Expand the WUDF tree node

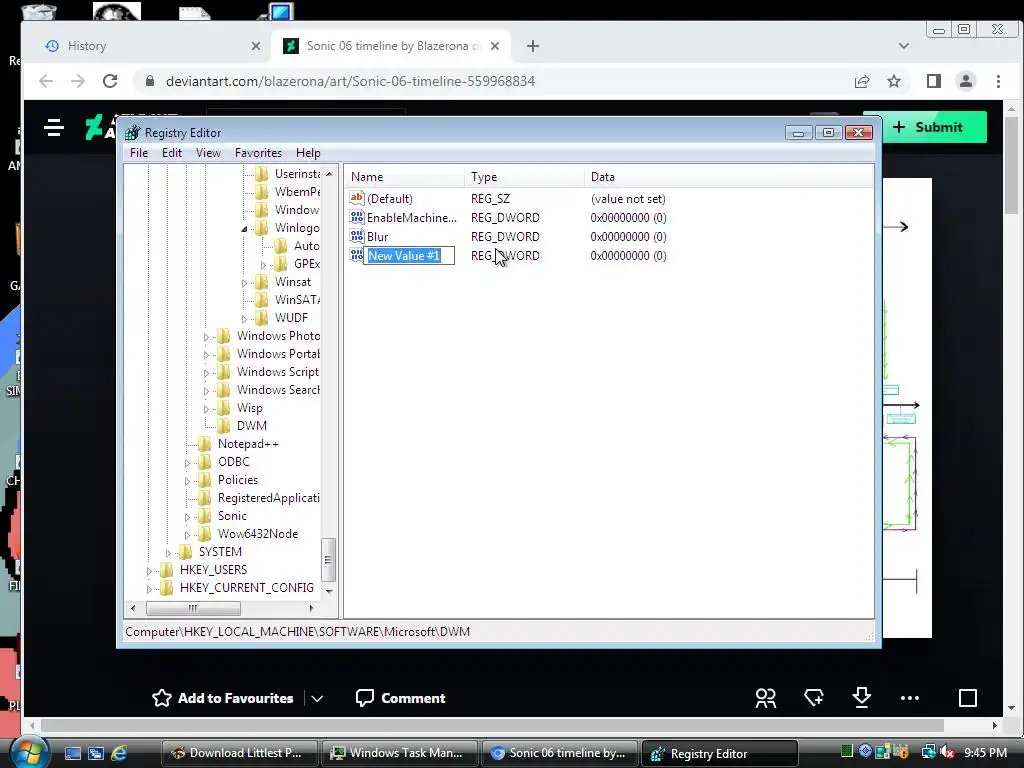pyautogui.click(x=244, y=319)
